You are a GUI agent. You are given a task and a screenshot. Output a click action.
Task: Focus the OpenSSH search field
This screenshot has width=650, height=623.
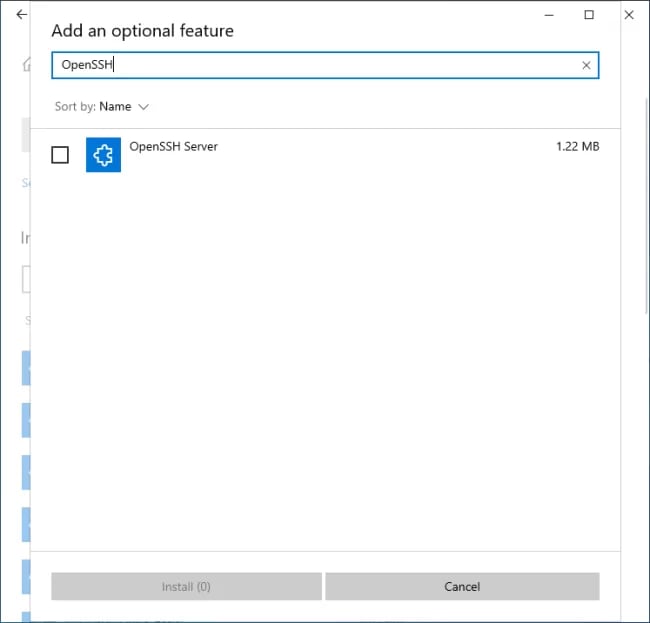(x=325, y=65)
